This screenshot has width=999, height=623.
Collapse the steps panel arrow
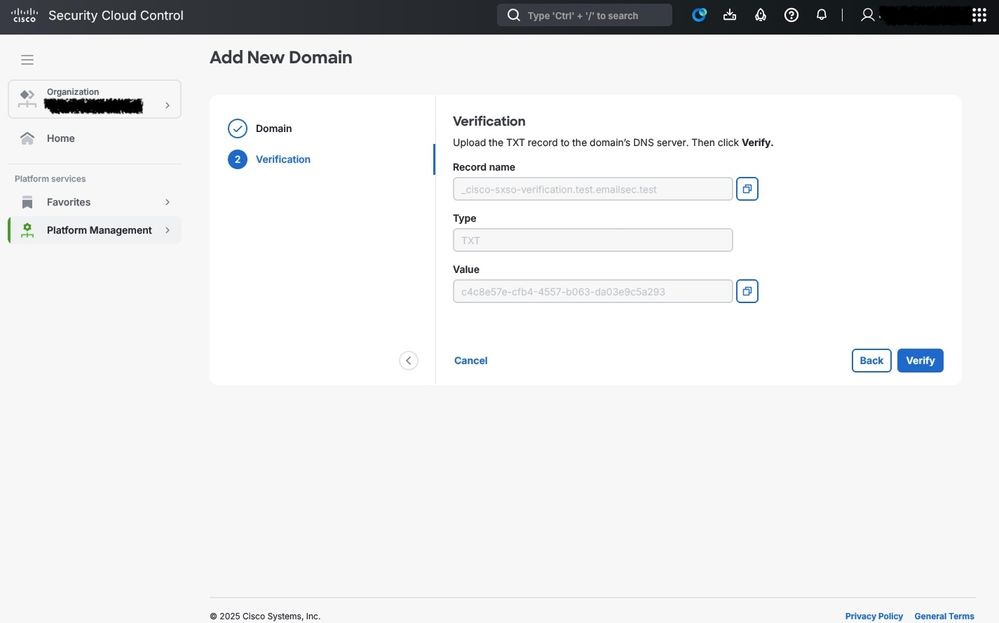click(x=408, y=361)
